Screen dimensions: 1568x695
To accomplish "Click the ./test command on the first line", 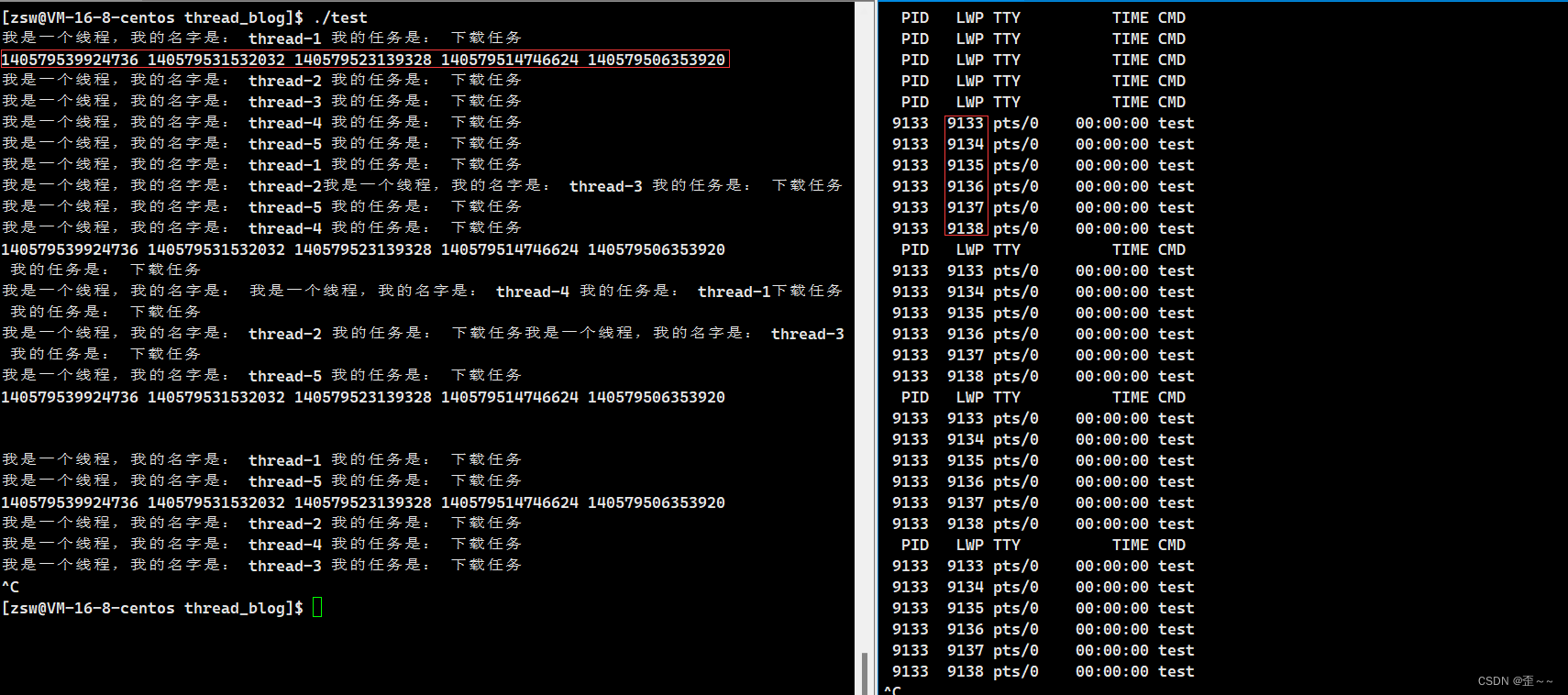I will point(340,17).
